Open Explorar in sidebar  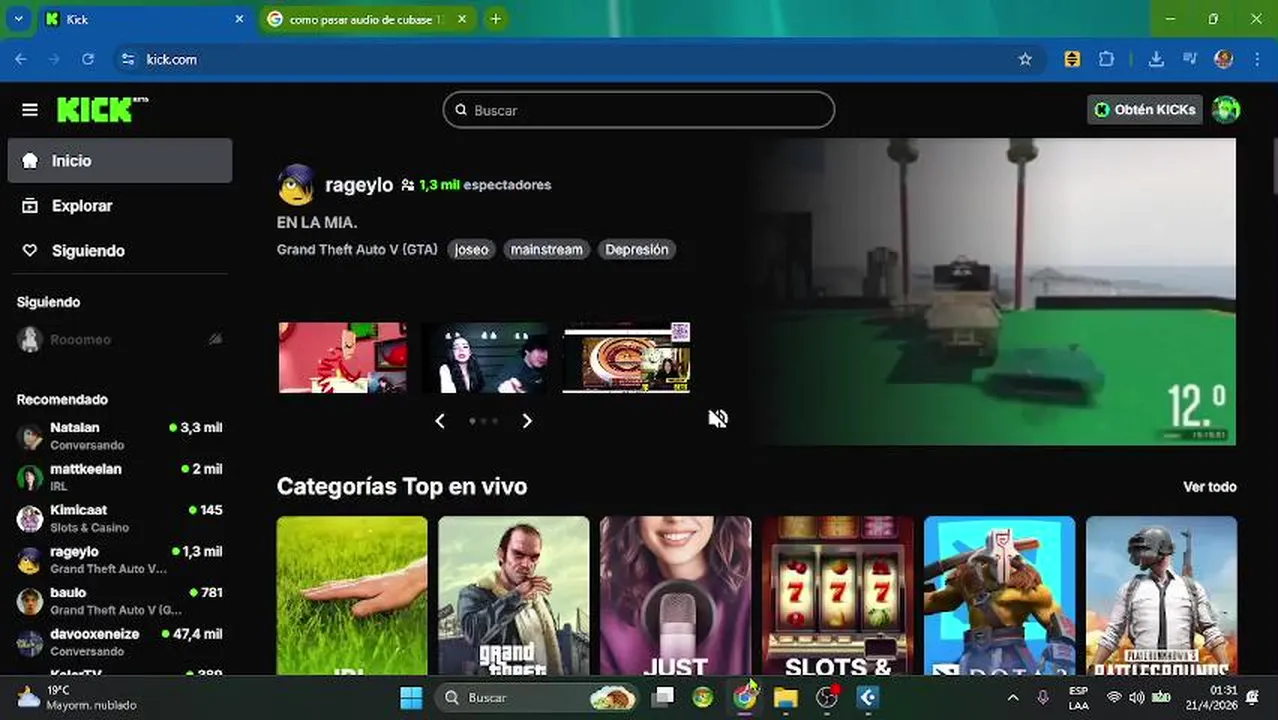(x=120, y=205)
